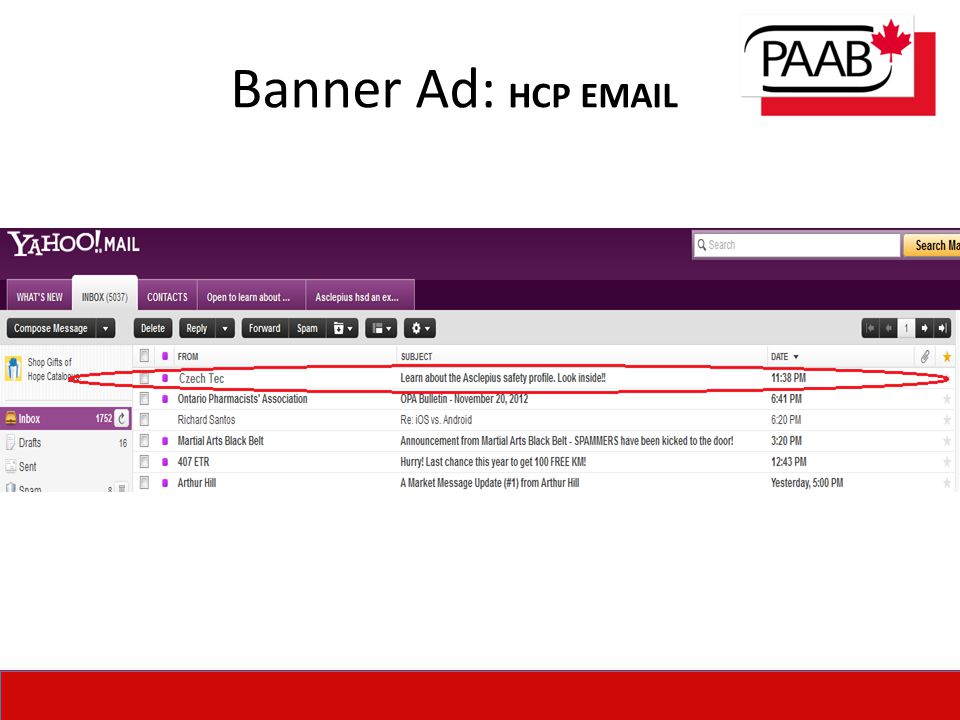Screen dimensions: 960x720
Task: Click the Forward button
Action: (264, 329)
